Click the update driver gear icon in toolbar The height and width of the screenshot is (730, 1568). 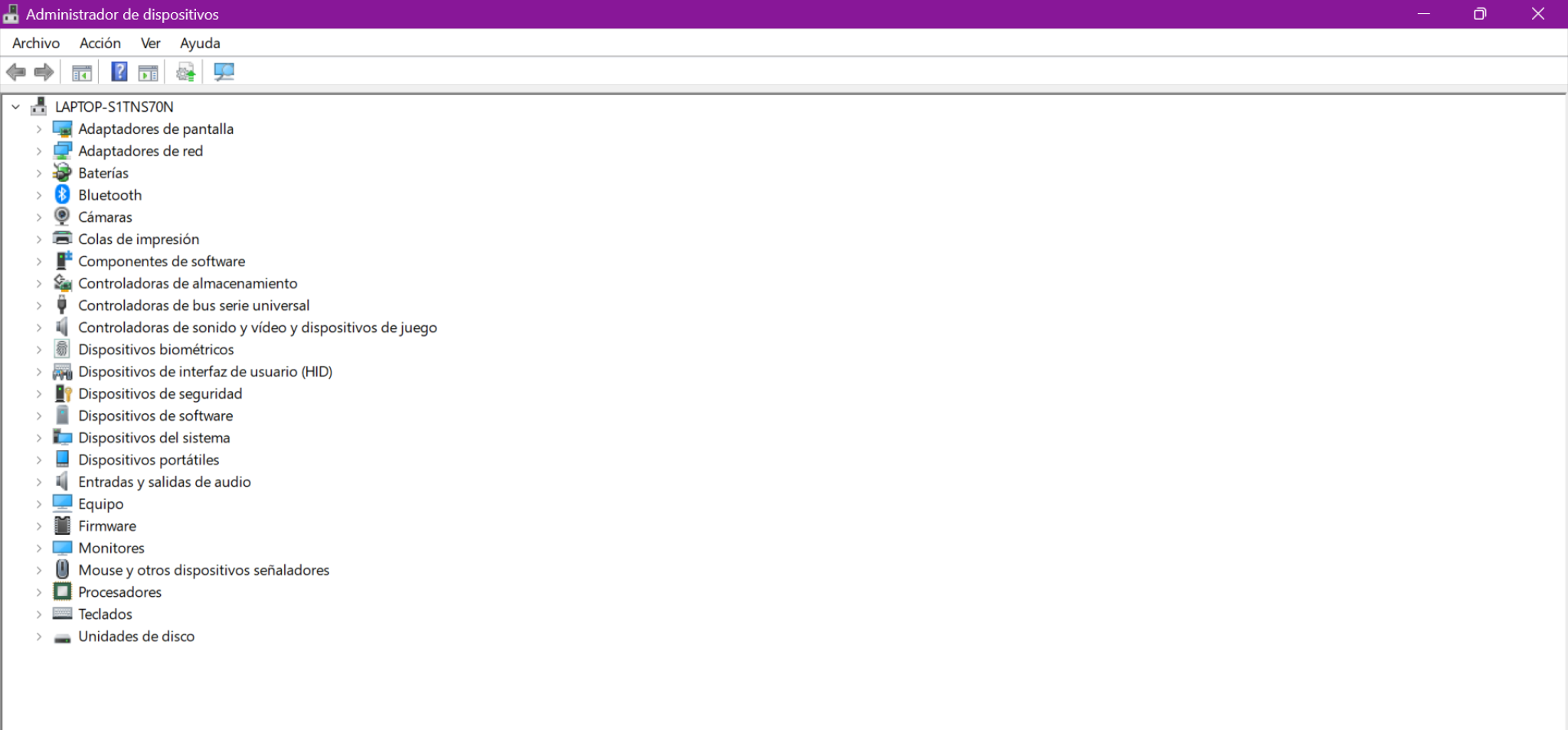coord(185,73)
